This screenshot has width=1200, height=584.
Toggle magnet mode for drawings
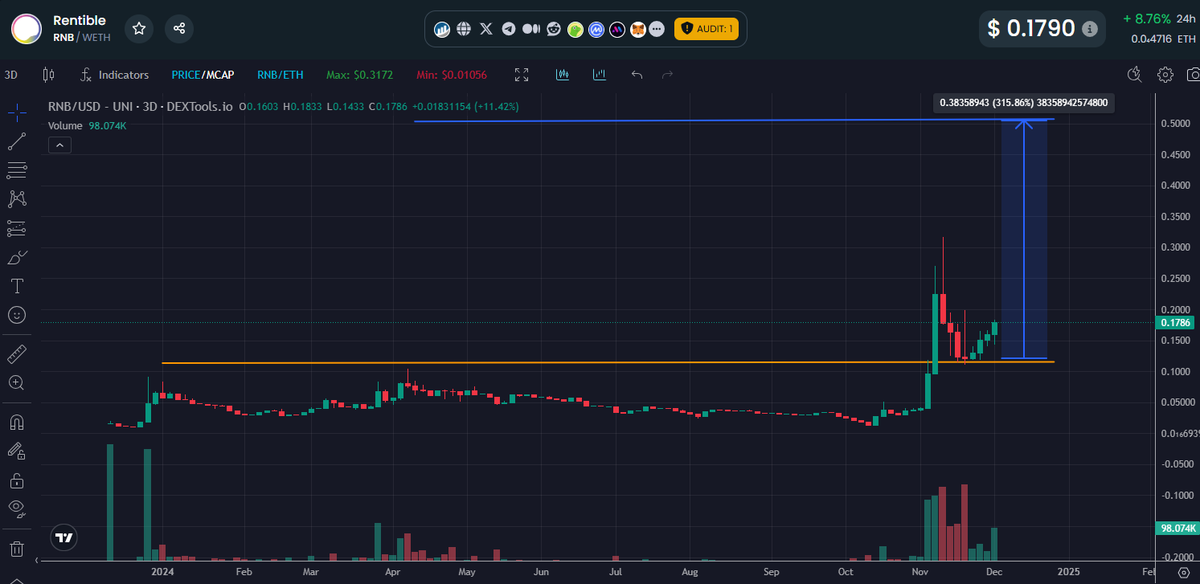click(x=16, y=422)
